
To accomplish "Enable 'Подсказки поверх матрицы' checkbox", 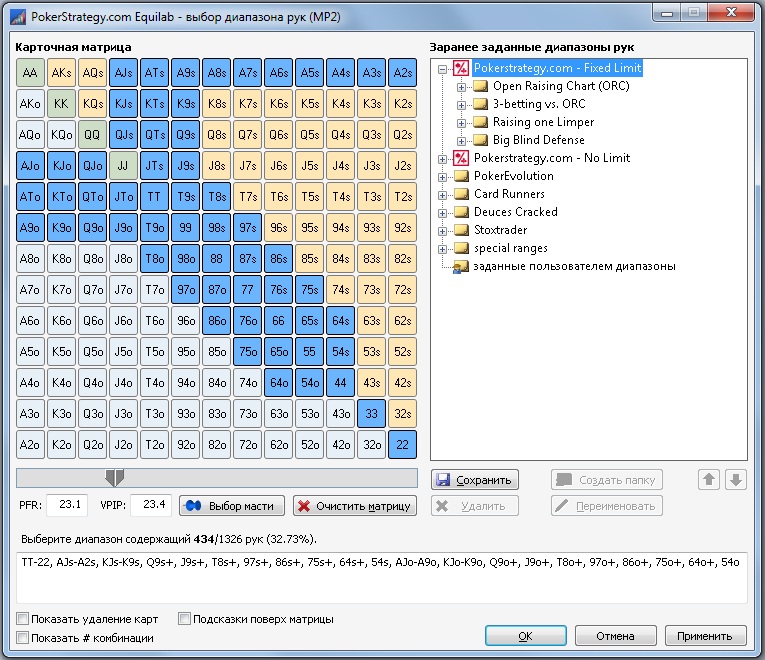I will pos(184,619).
